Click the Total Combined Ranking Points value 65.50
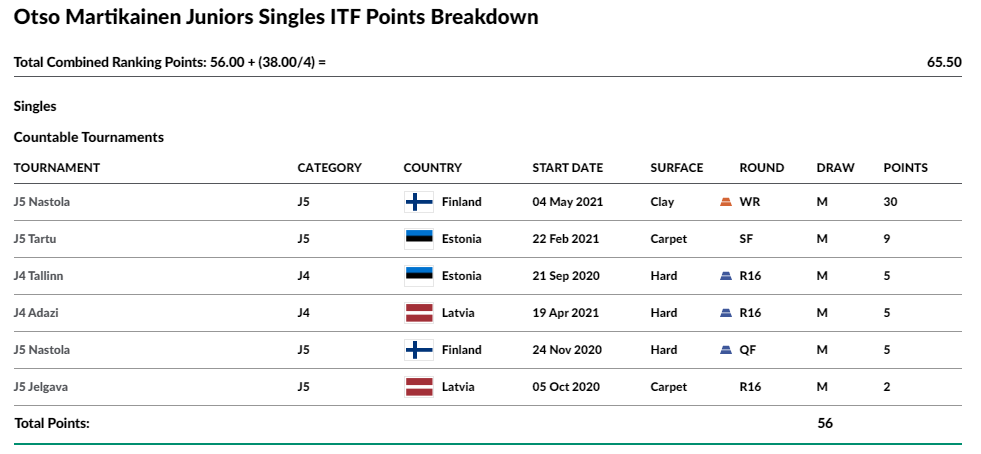The width and height of the screenshot is (981, 454). click(x=944, y=63)
